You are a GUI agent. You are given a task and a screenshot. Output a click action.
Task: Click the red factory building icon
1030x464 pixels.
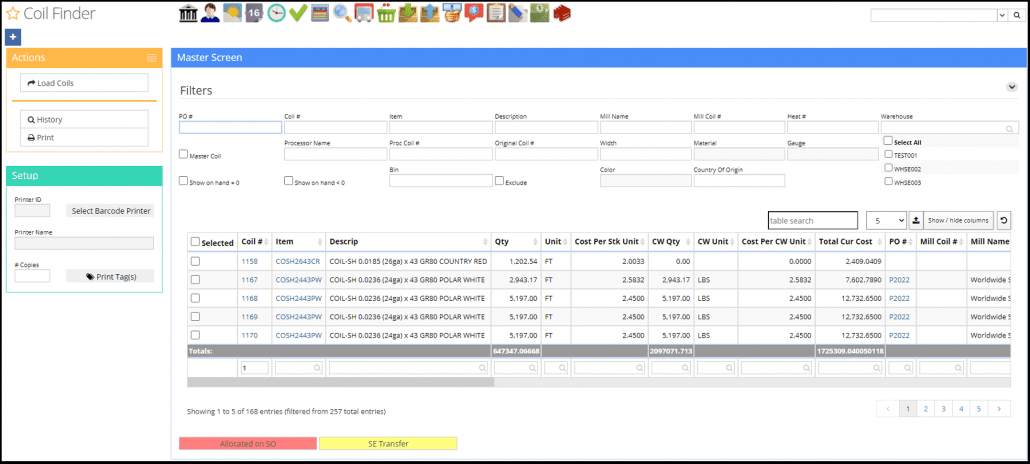click(x=562, y=14)
